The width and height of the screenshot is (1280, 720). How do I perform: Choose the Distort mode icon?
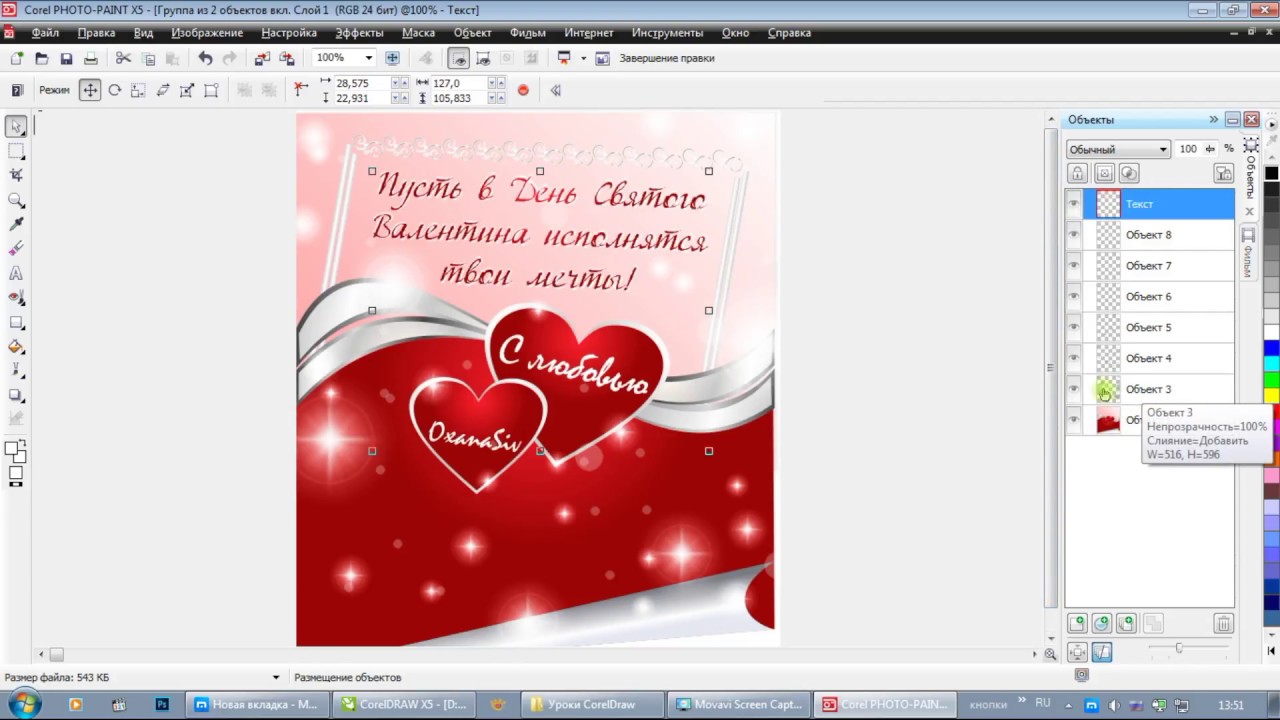186,90
